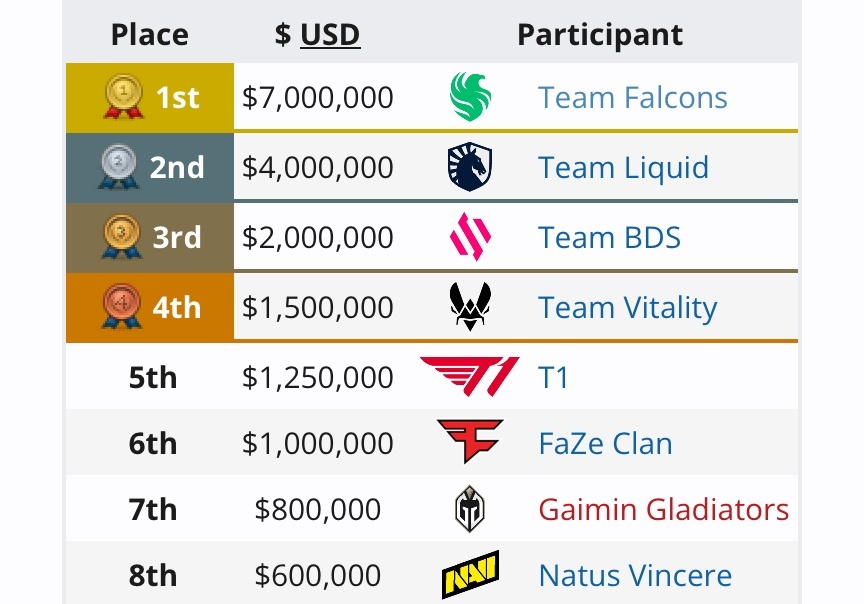This screenshot has width=864, height=604.
Task: Click the silver 2nd place medal
Action: [119, 167]
